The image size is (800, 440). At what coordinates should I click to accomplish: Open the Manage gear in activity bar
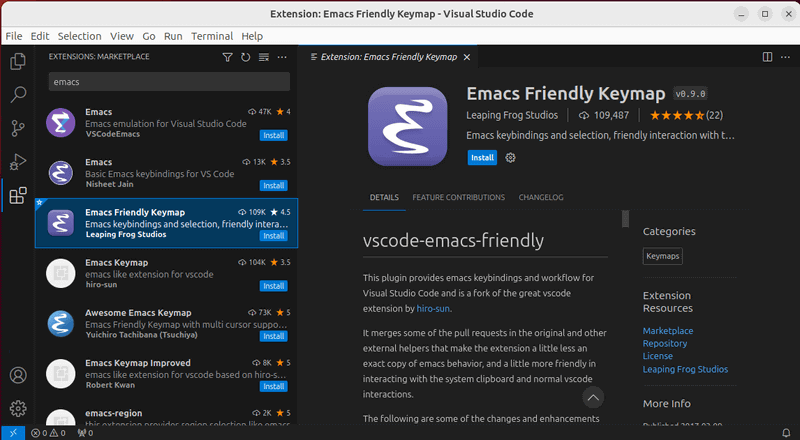[x=18, y=408]
